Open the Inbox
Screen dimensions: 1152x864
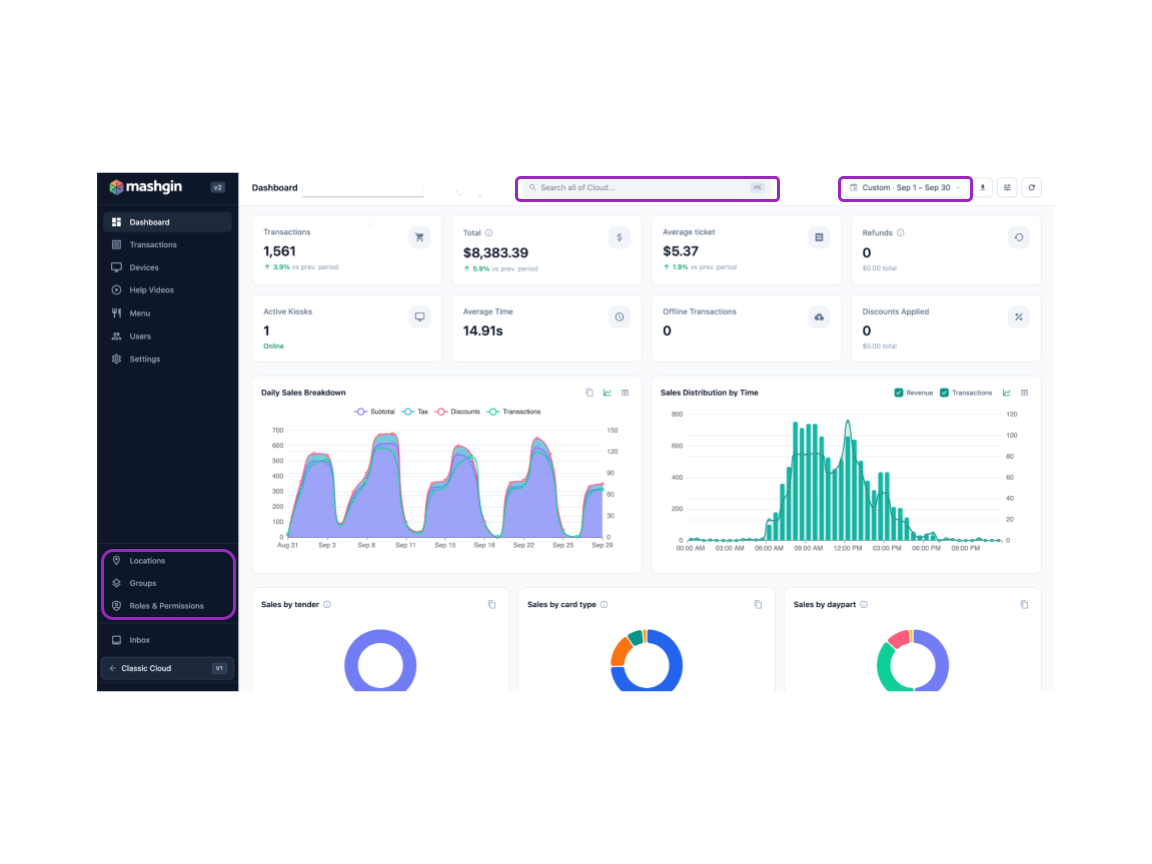[x=168, y=640]
